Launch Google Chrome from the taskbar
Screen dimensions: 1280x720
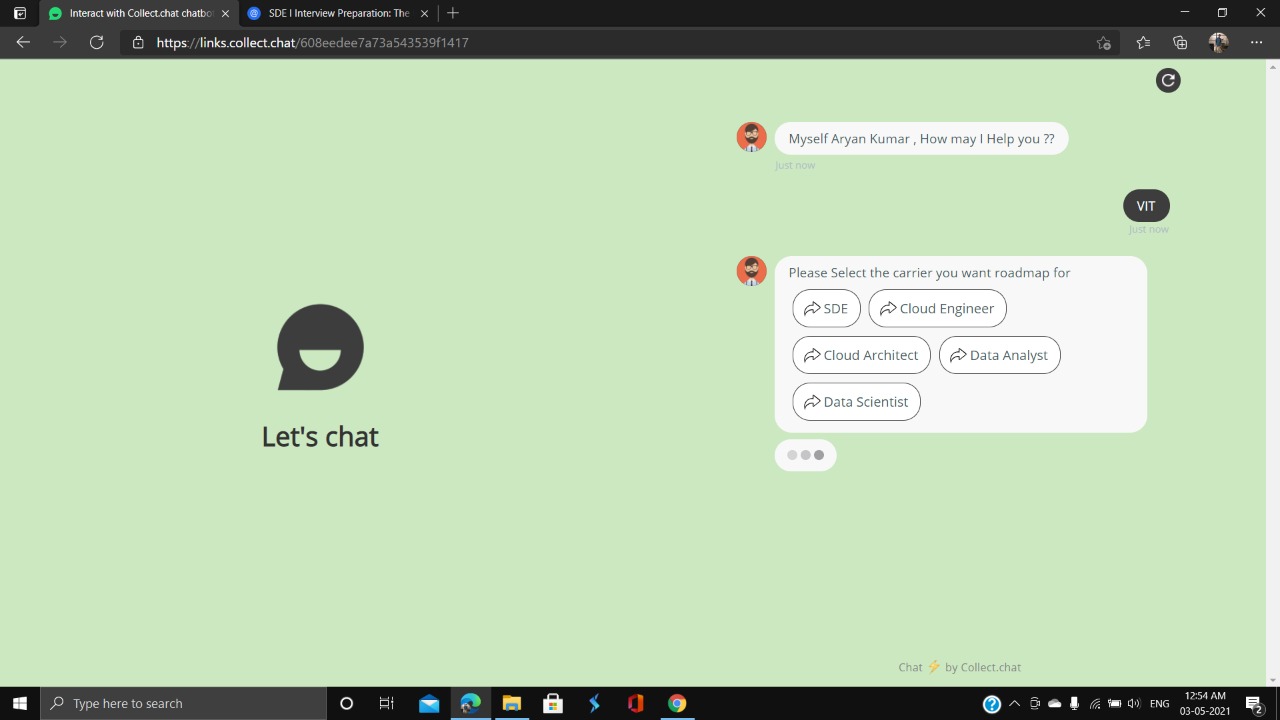click(677, 703)
